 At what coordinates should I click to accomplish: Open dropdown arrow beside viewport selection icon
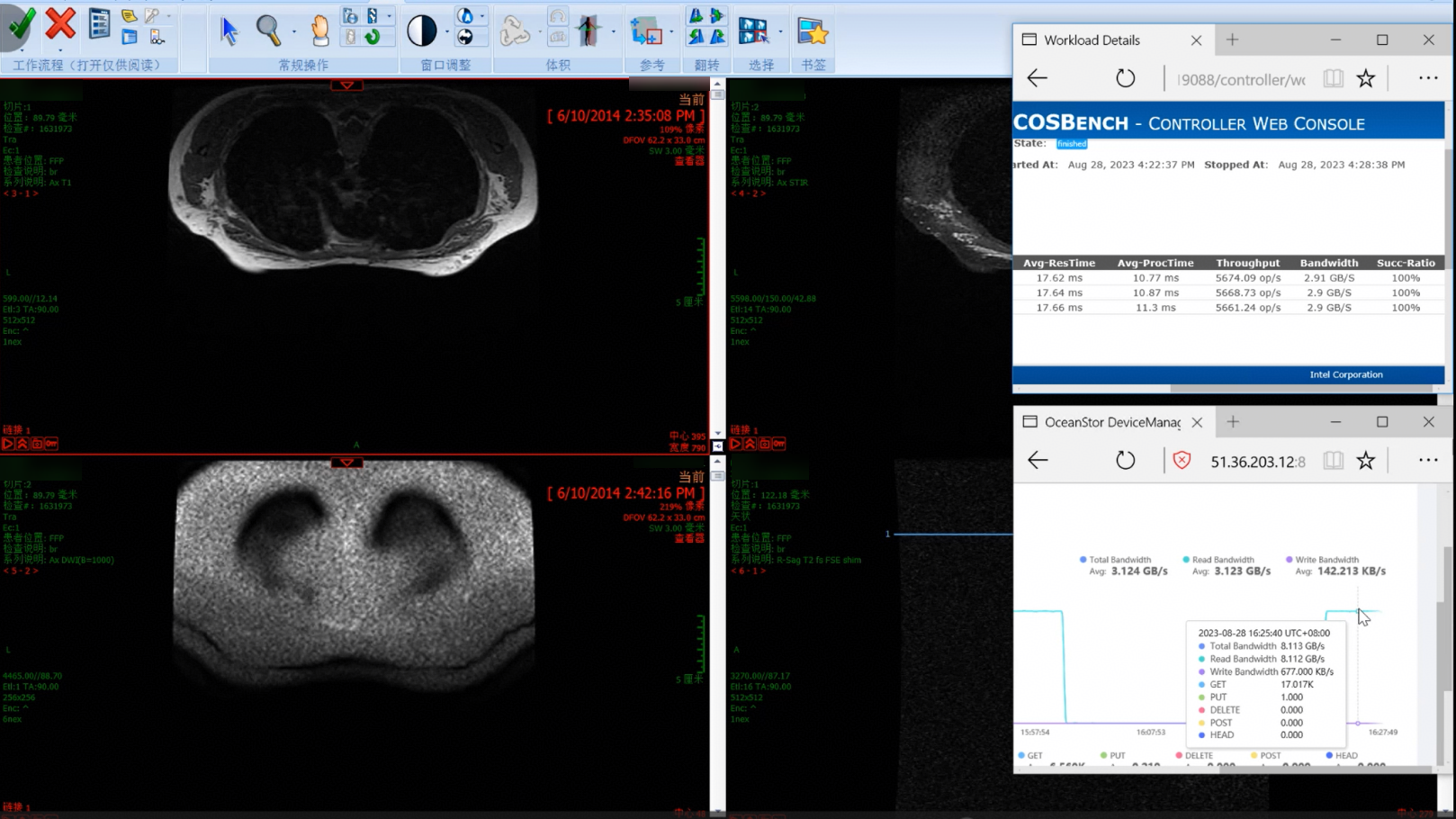[x=780, y=32]
